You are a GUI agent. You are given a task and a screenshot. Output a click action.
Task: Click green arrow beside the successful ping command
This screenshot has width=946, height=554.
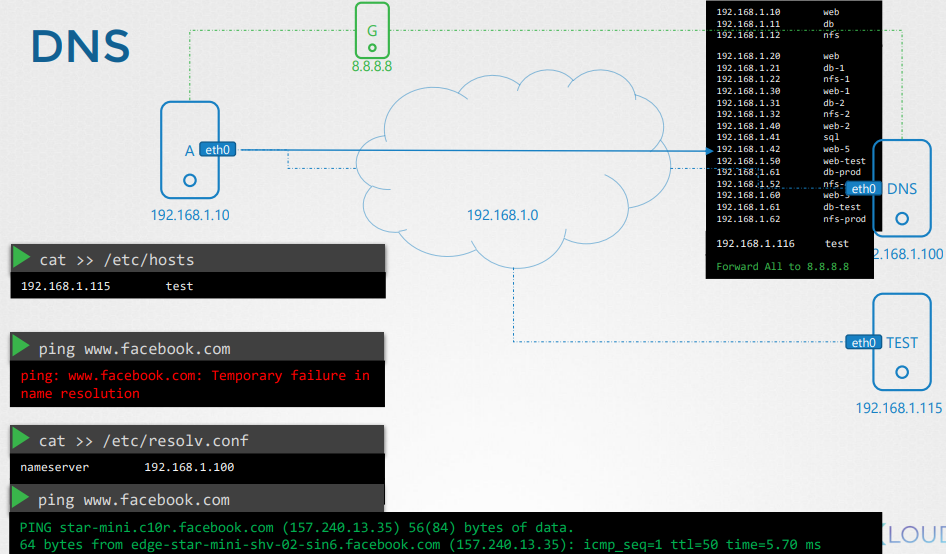pos(21,497)
